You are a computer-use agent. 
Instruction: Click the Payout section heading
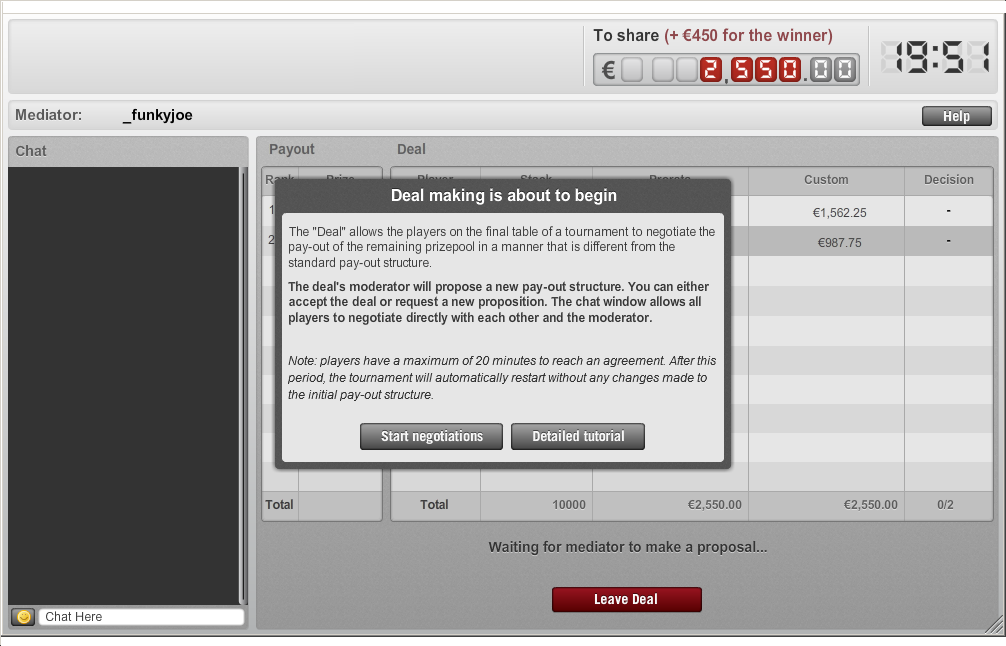click(292, 149)
